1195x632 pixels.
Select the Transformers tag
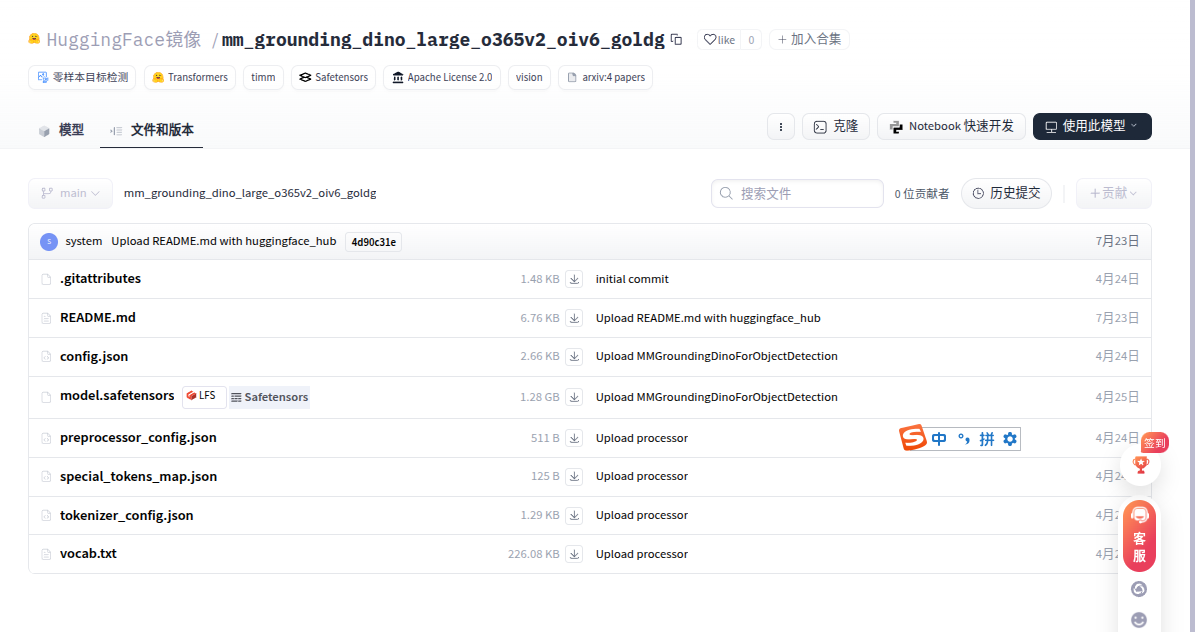click(190, 77)
